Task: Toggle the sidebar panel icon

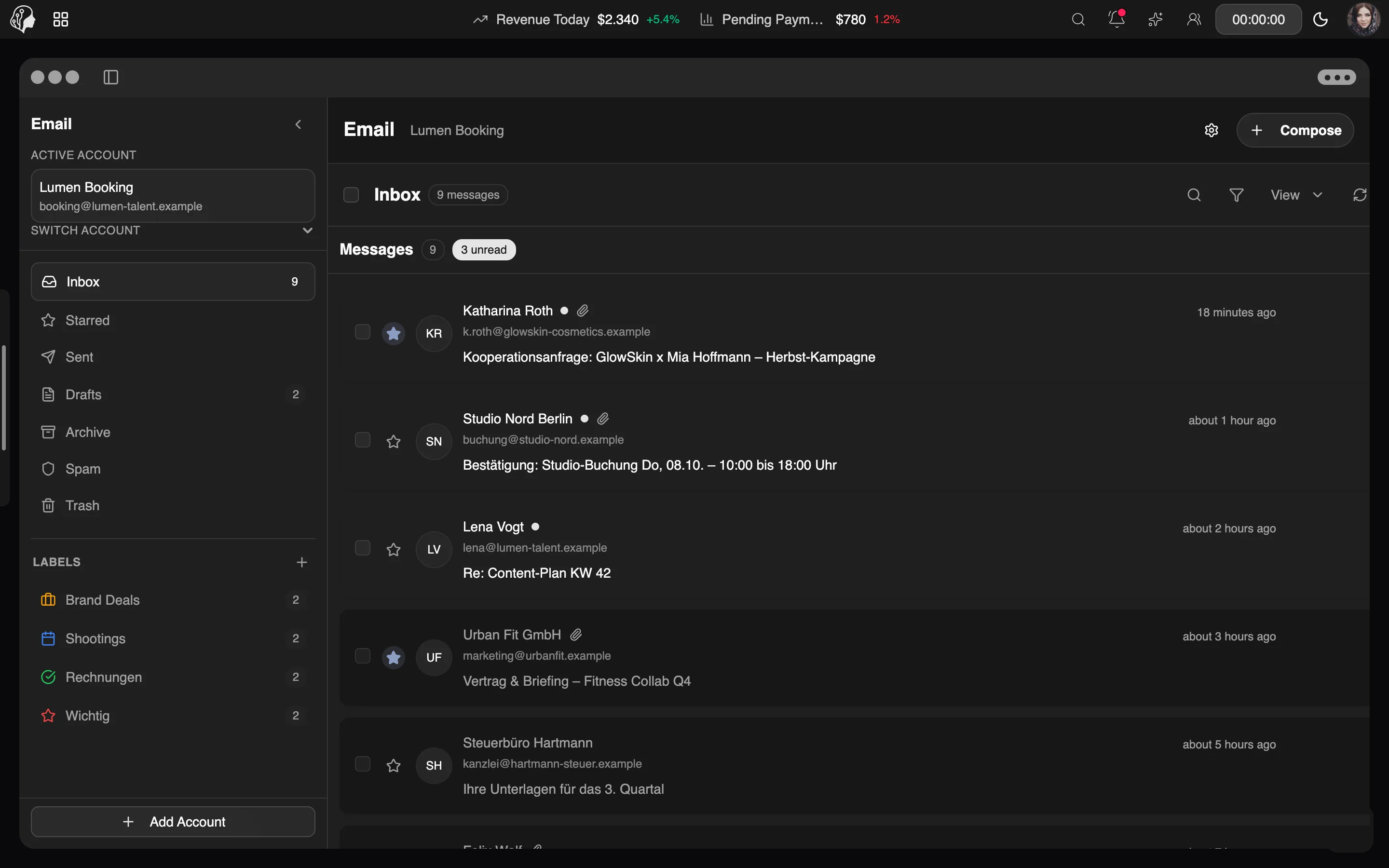Action: click(111, 77)
